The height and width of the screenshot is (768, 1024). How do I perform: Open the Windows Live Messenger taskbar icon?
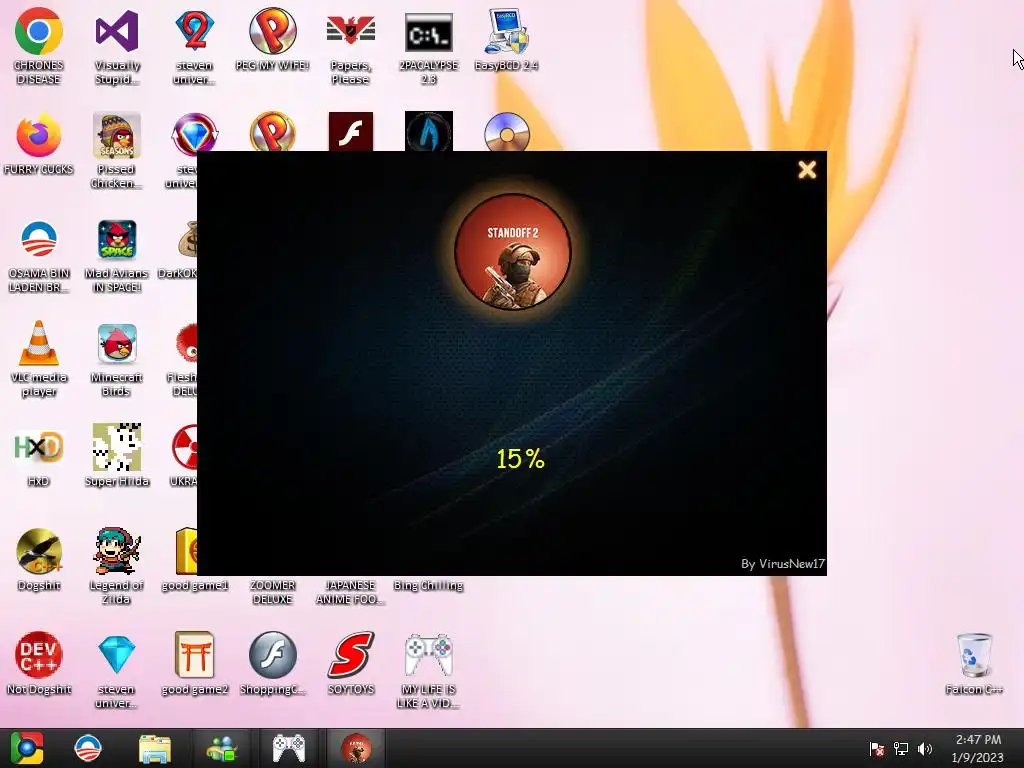tap(222, 748)
